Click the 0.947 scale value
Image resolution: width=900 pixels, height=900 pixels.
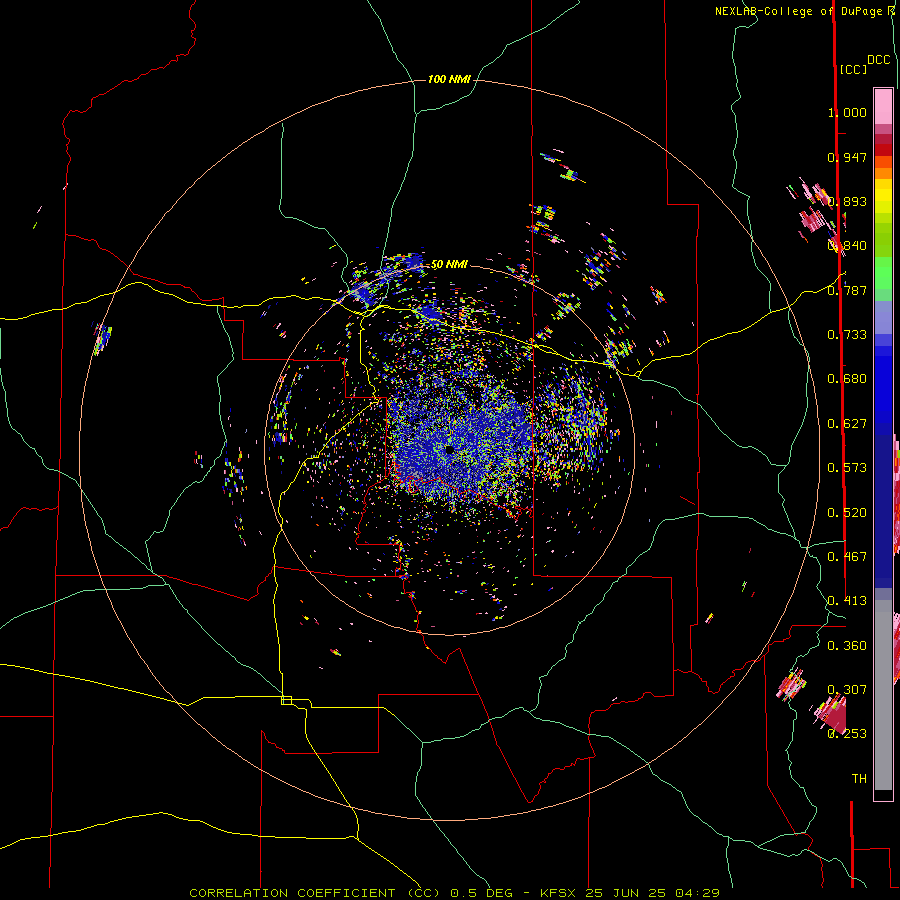pos(847,157)
